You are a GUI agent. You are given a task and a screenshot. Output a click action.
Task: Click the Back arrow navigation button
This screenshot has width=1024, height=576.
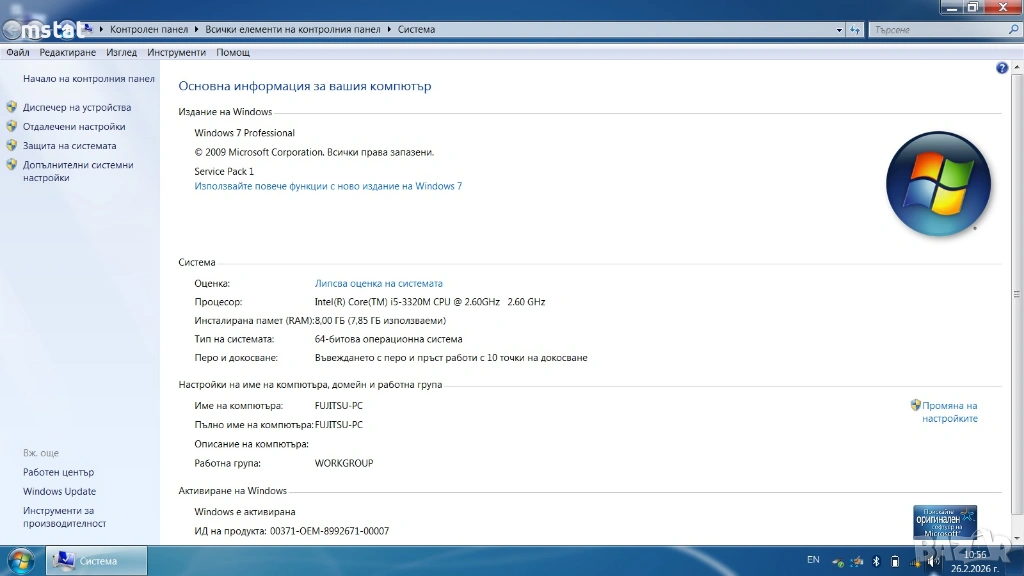14,29
